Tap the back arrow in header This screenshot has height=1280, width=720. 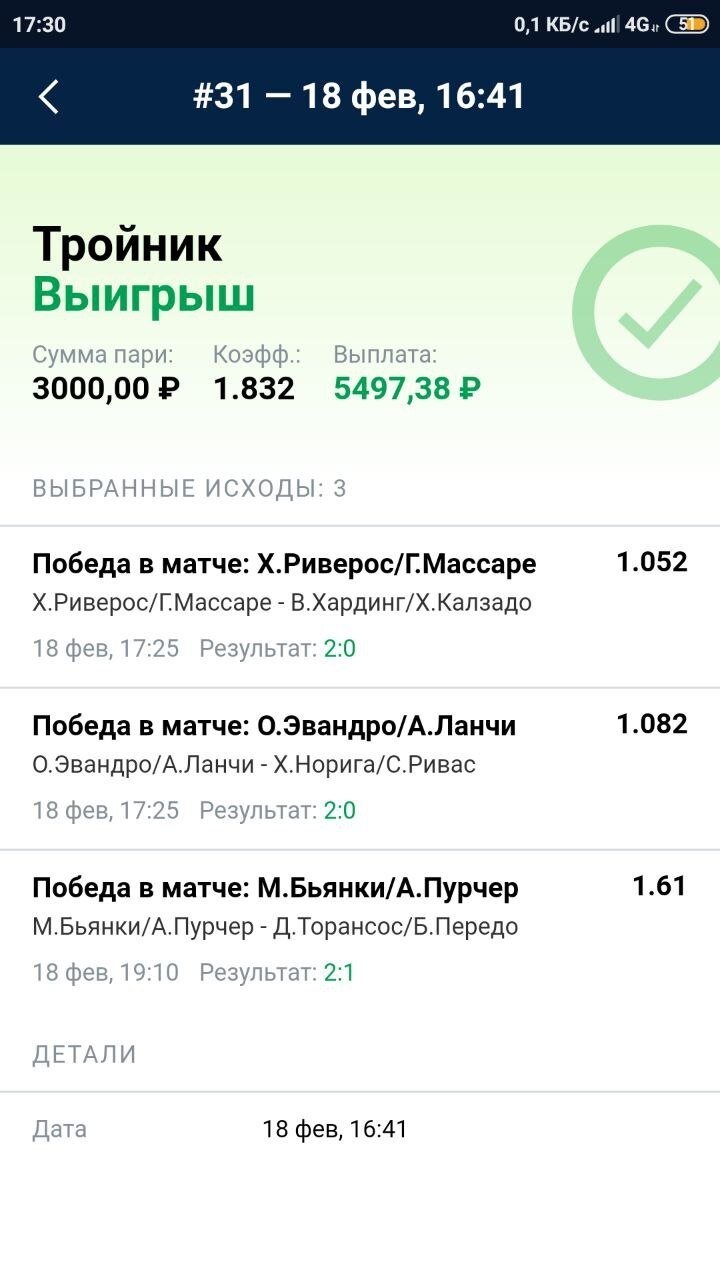click(48, 97)
